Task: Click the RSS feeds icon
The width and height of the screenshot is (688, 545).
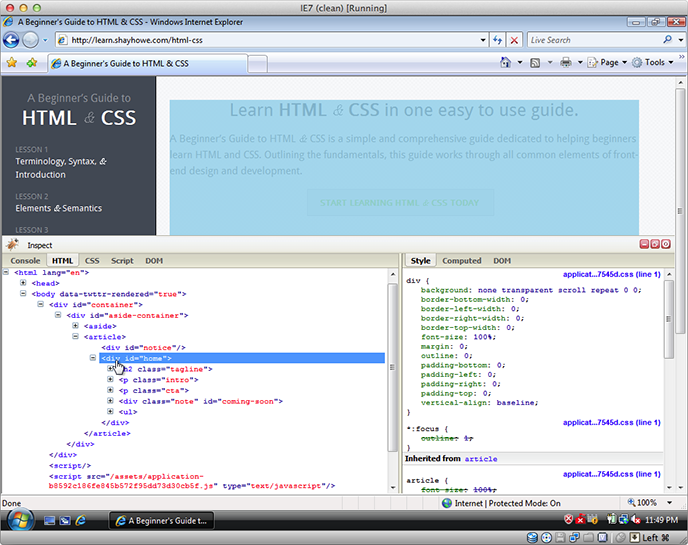Action: coord(535,63)
